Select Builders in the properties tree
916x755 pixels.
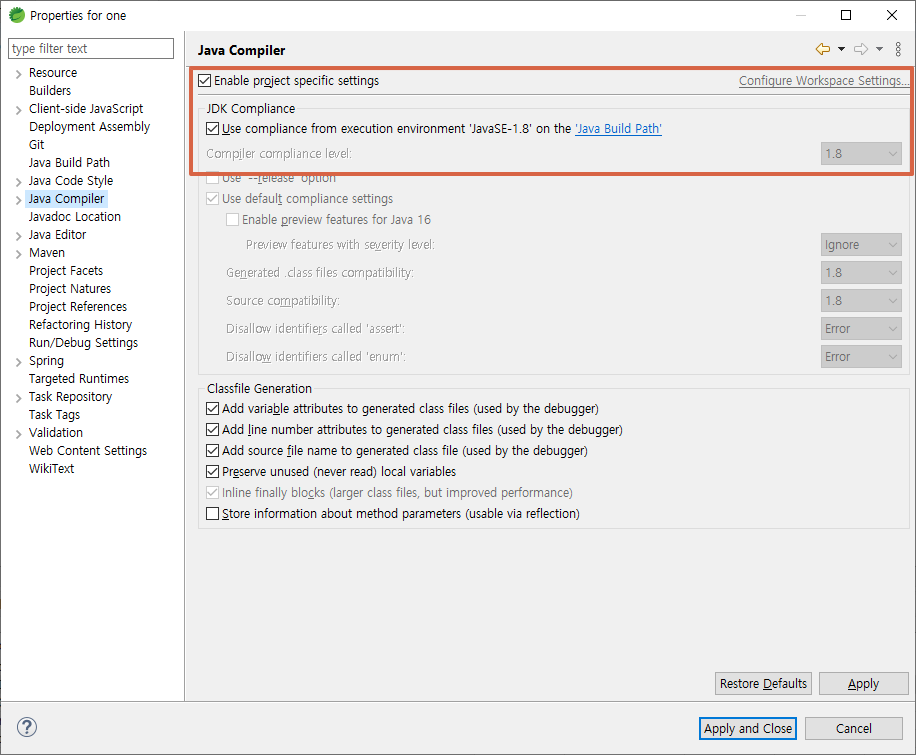point(50,91)
